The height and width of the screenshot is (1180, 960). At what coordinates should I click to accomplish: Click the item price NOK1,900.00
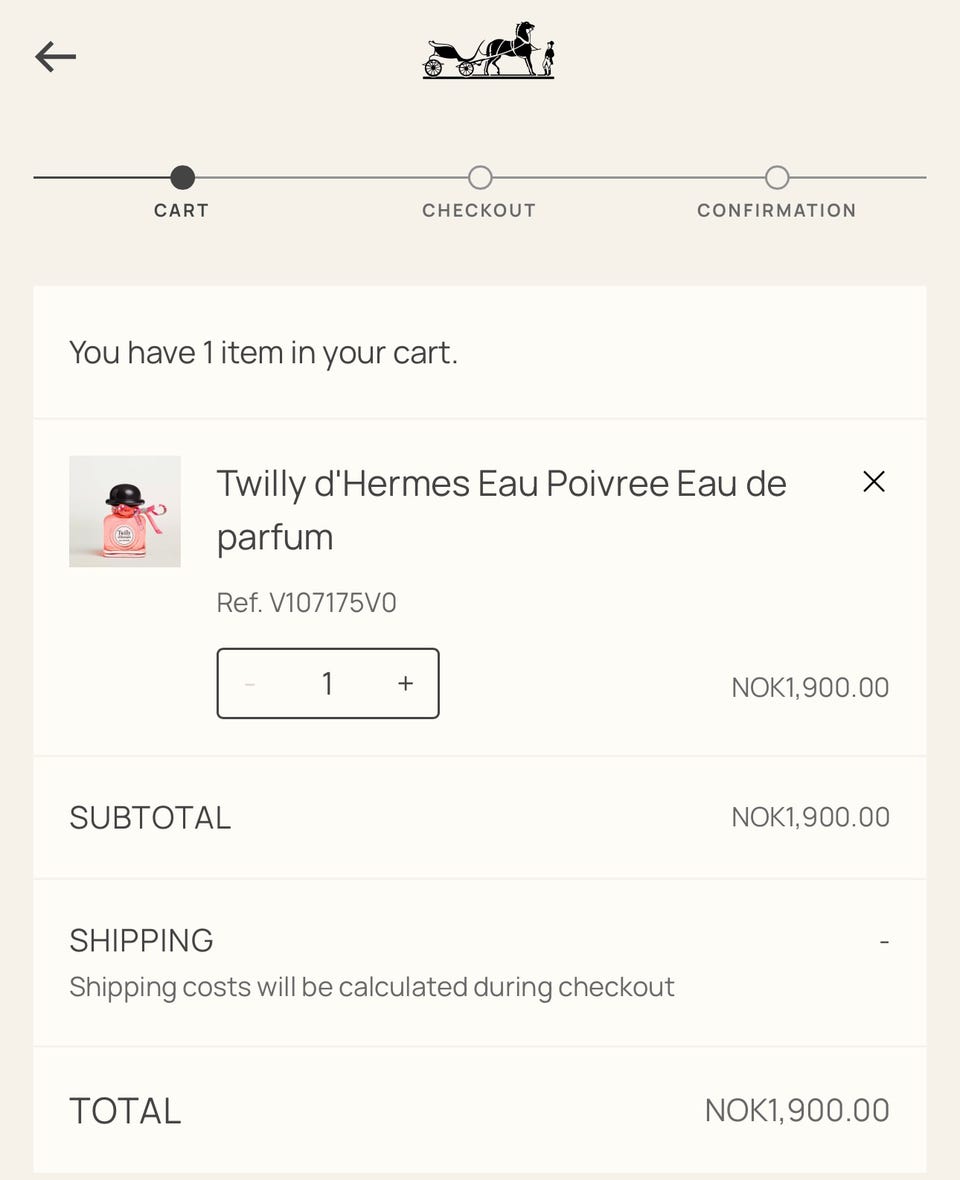point(810,688)
